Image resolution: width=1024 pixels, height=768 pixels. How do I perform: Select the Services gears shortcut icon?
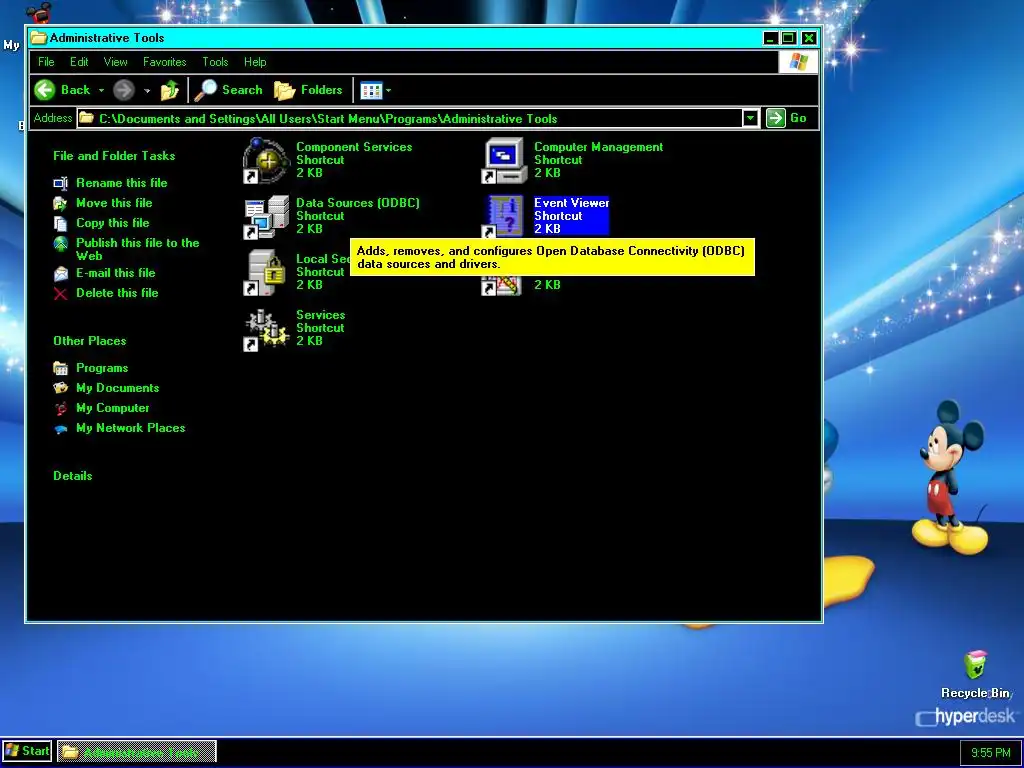click(x=265, y=329)
